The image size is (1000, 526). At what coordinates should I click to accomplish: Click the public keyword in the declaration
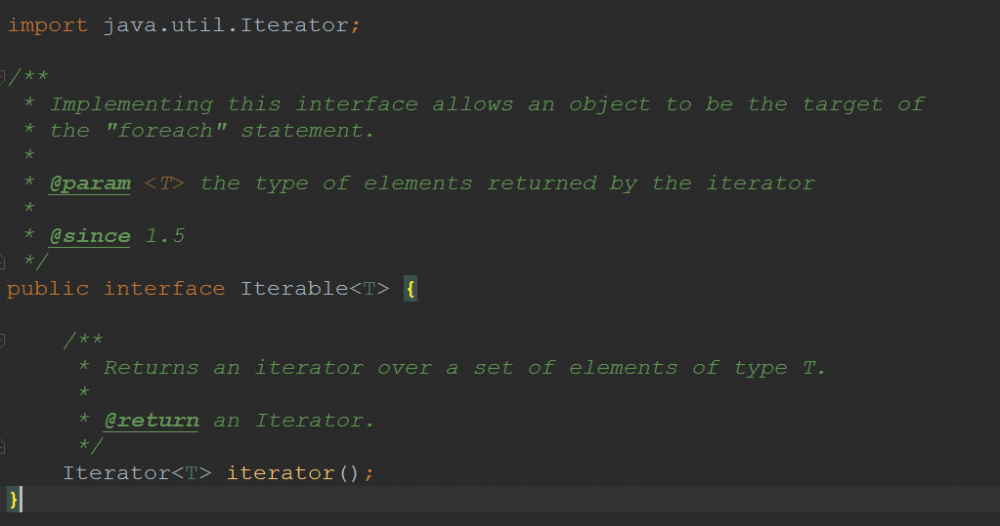pos(47,289)
